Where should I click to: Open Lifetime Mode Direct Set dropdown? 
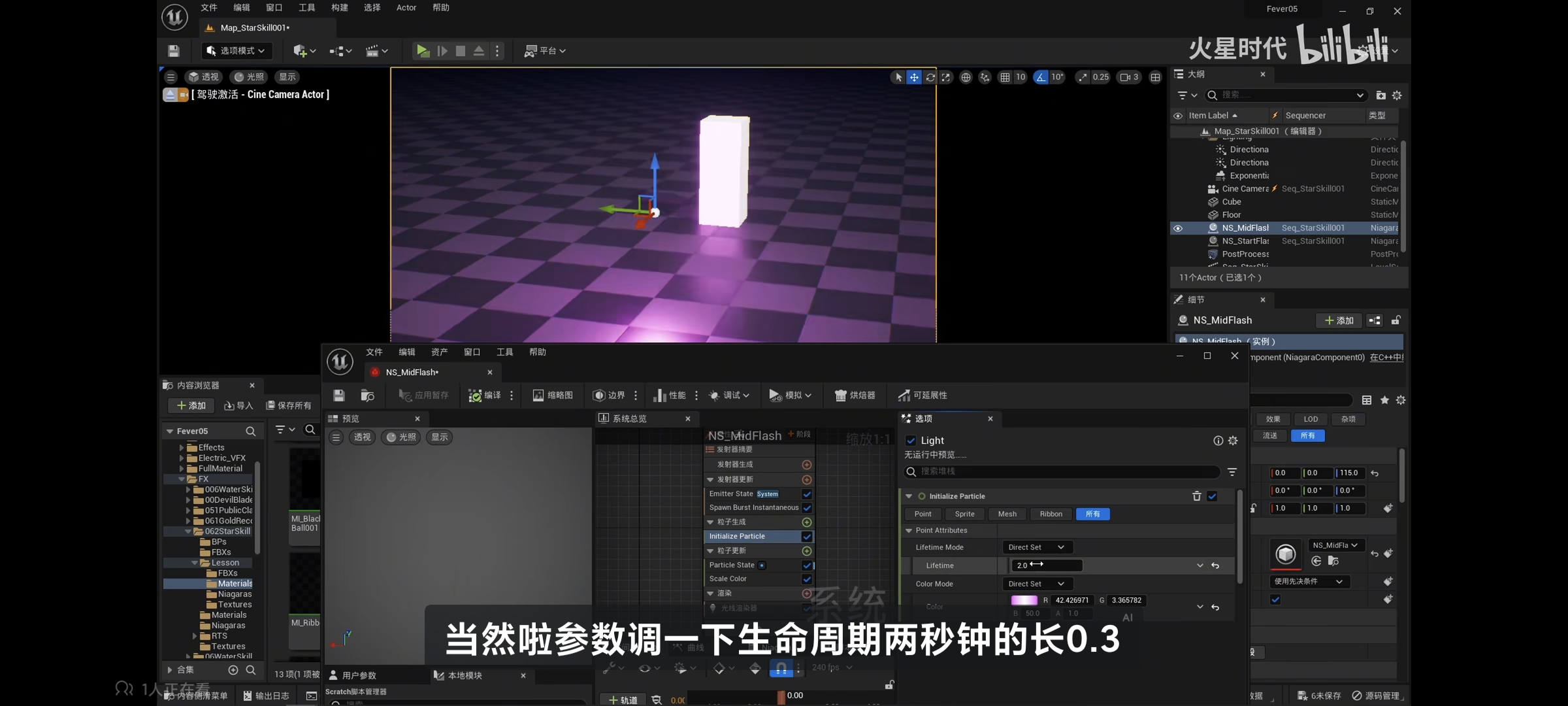[x=1037, y=547]
